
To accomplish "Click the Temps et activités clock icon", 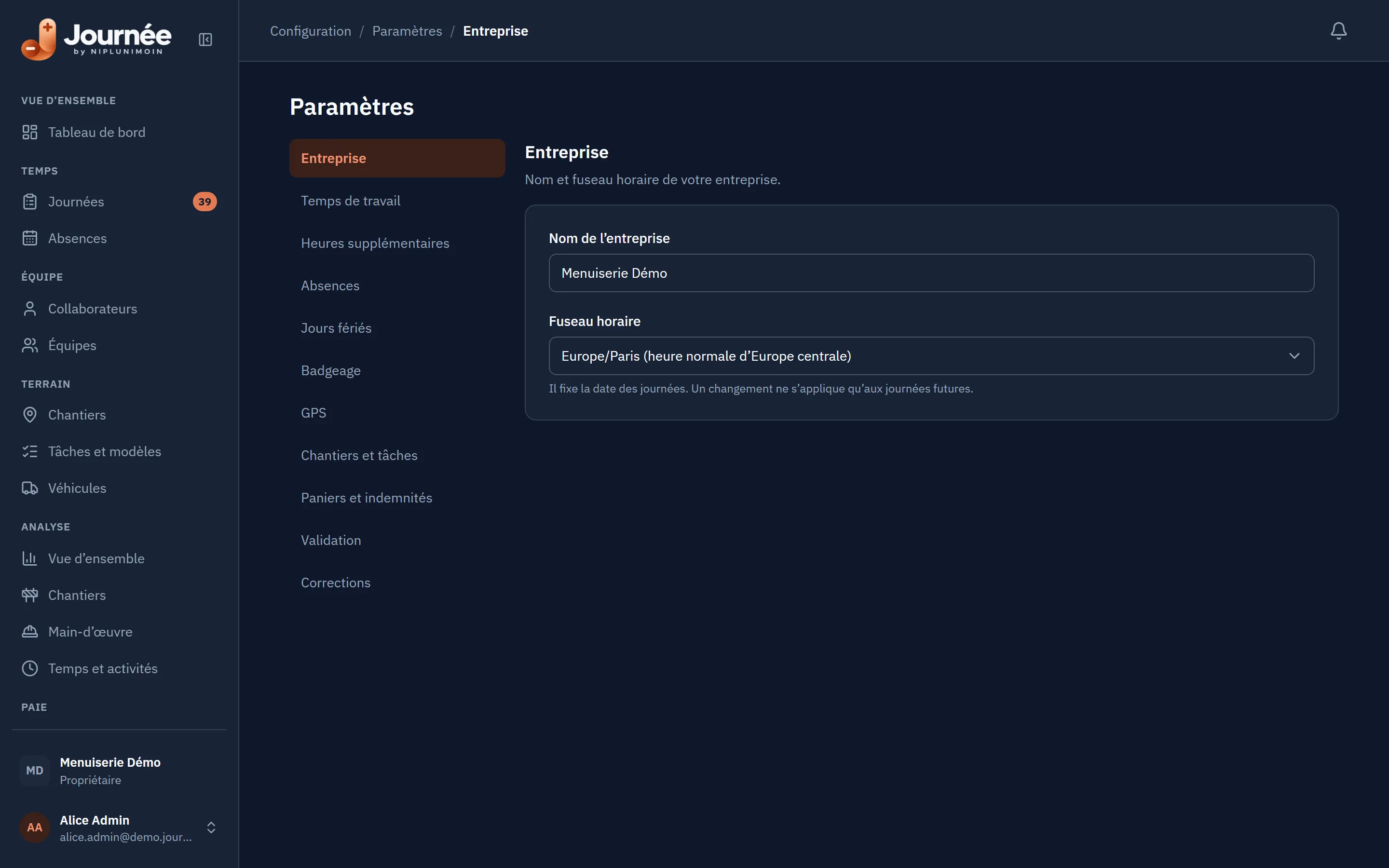I will pos(30,668).
